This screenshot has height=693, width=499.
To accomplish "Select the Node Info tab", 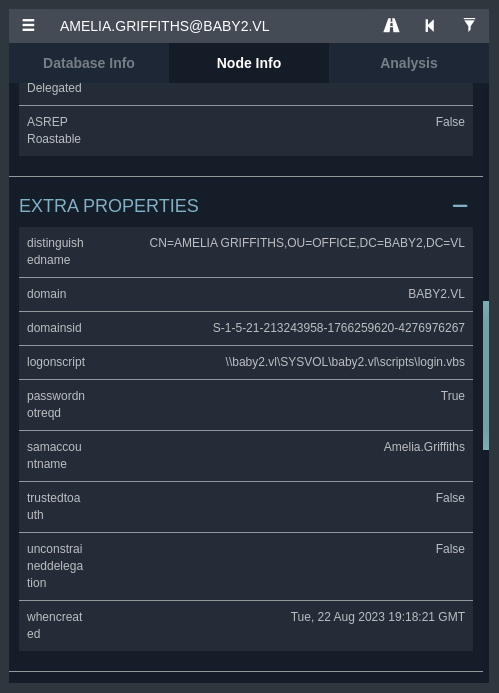I will [x=249, y=63].
